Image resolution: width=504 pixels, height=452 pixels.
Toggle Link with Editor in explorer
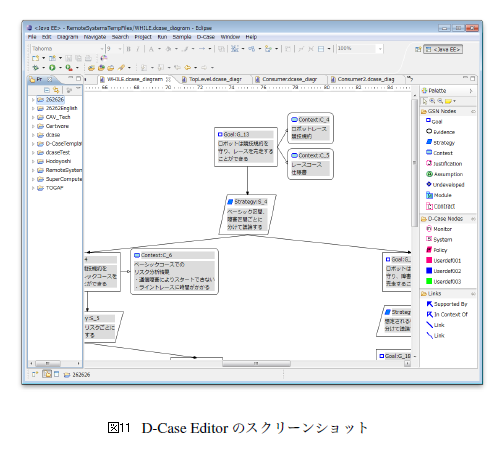click(56, 90)
